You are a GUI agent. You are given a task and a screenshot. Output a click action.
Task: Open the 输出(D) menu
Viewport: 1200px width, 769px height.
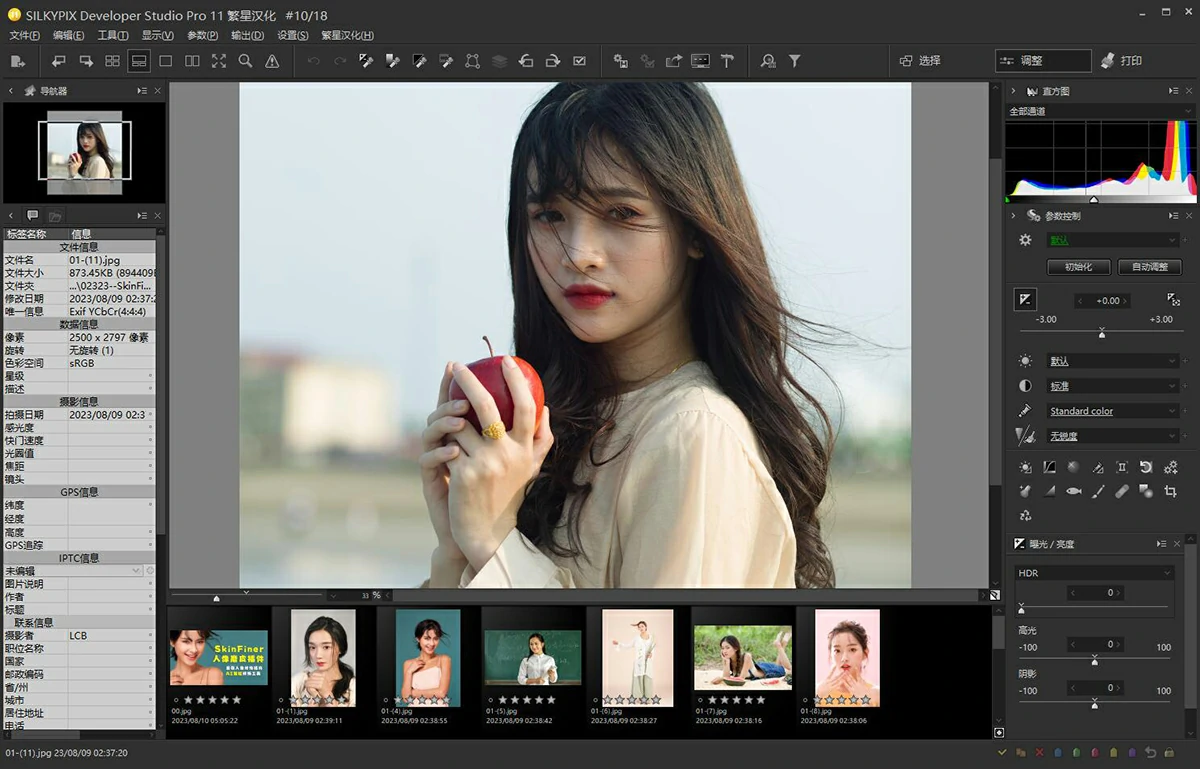(x=247, y=35)
